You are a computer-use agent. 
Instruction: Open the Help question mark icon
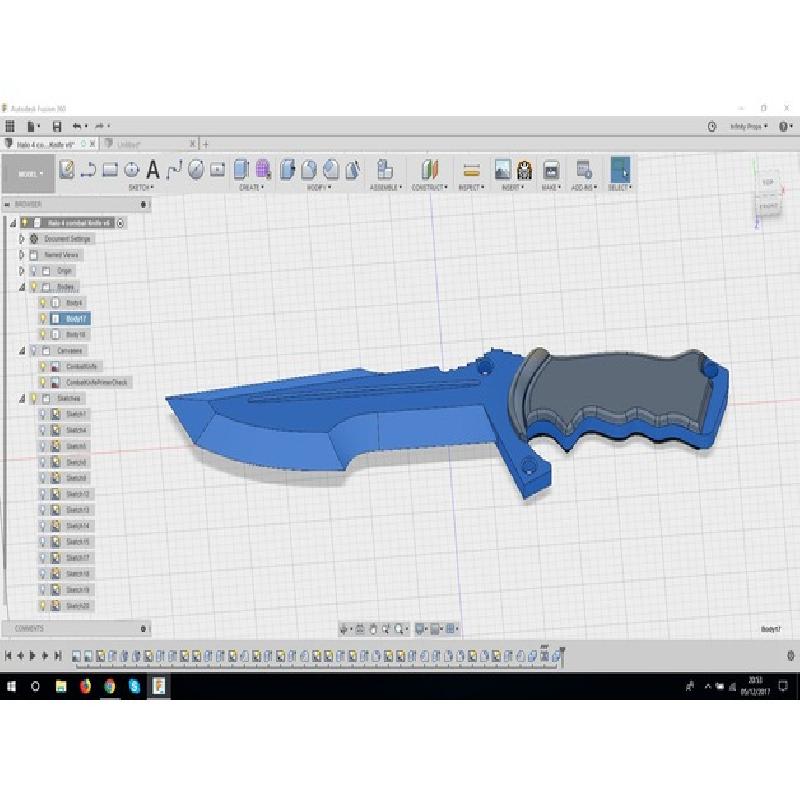785,127
